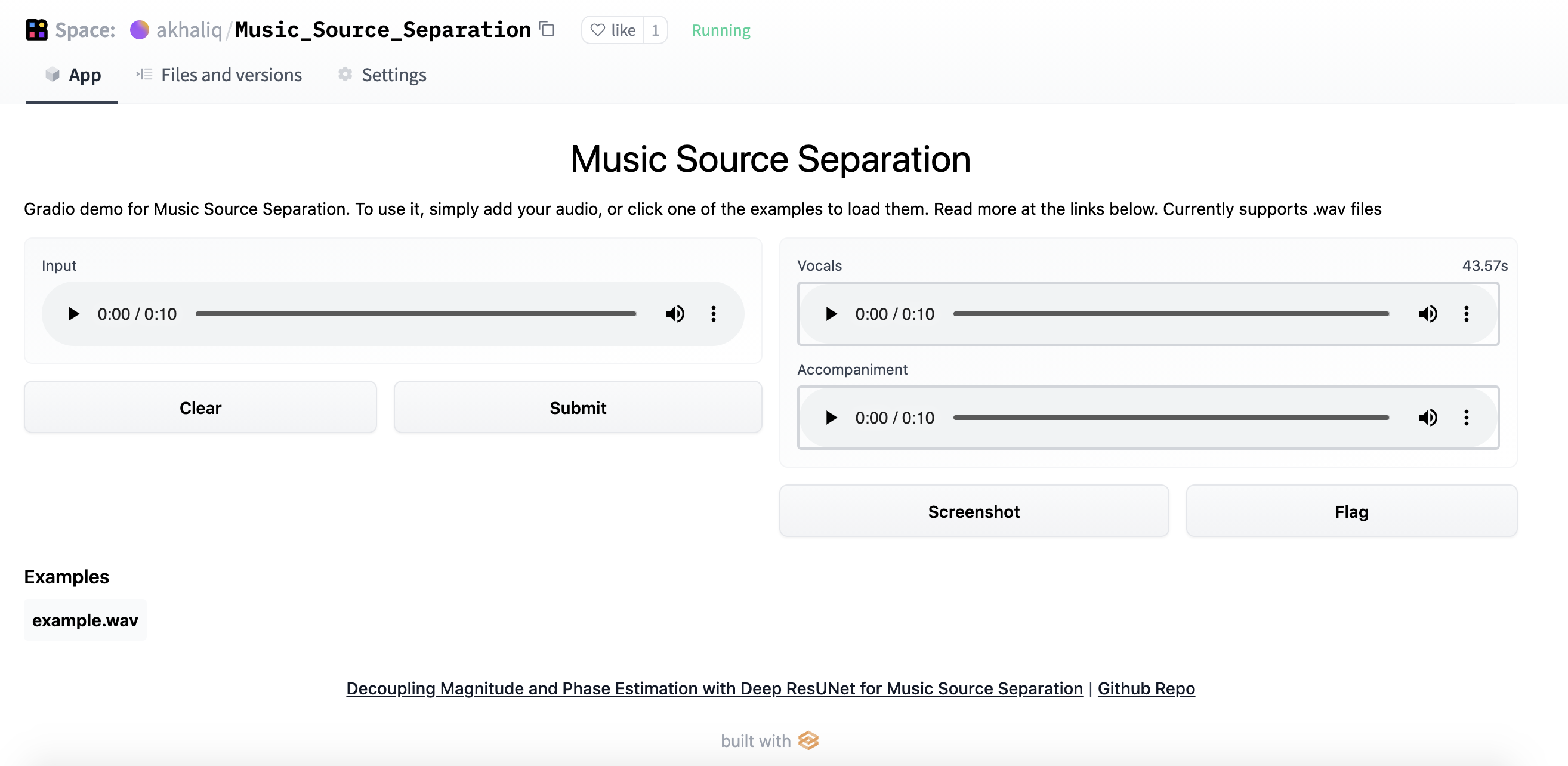Switch to the Files and versions tab

[x=218, y=74]
